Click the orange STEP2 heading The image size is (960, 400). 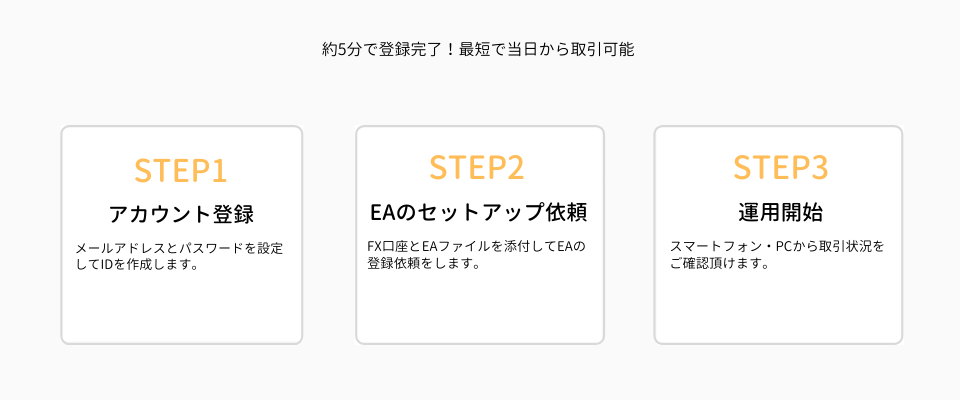pos(477,167)
